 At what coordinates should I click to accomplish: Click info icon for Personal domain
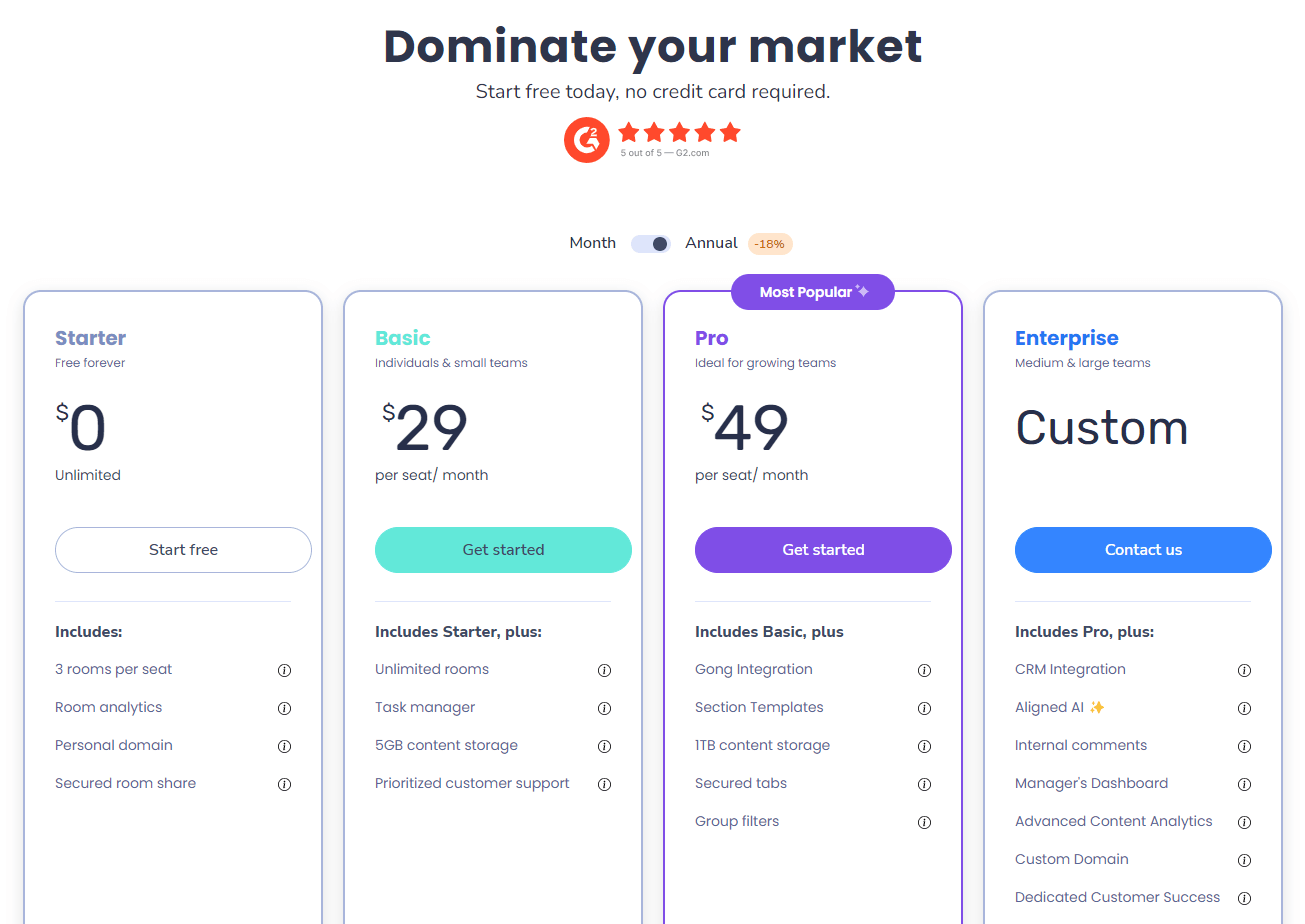coord(284,746)
